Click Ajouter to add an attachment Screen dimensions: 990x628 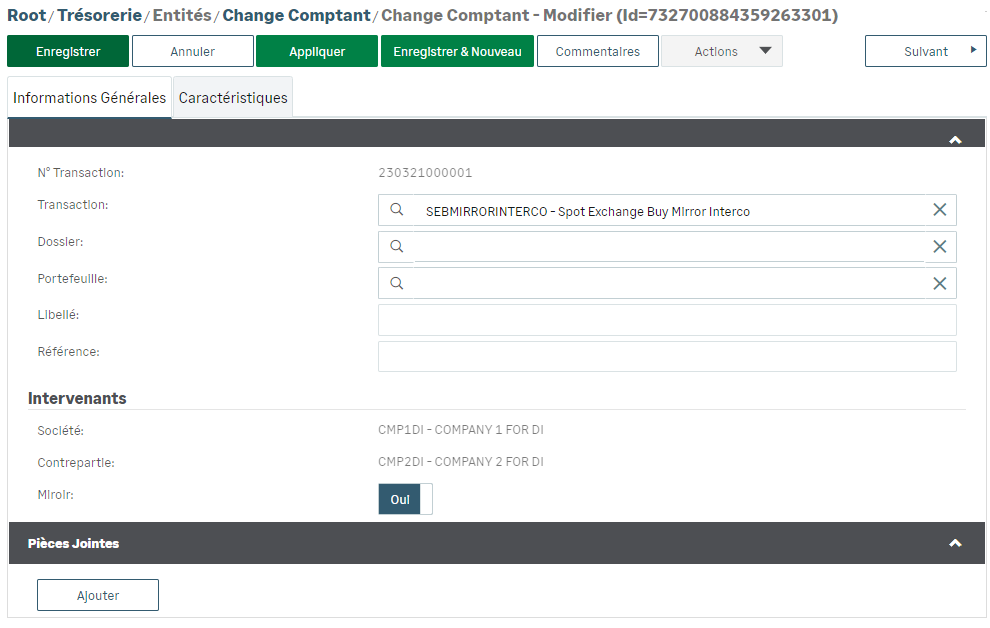(x=98, y=595)
